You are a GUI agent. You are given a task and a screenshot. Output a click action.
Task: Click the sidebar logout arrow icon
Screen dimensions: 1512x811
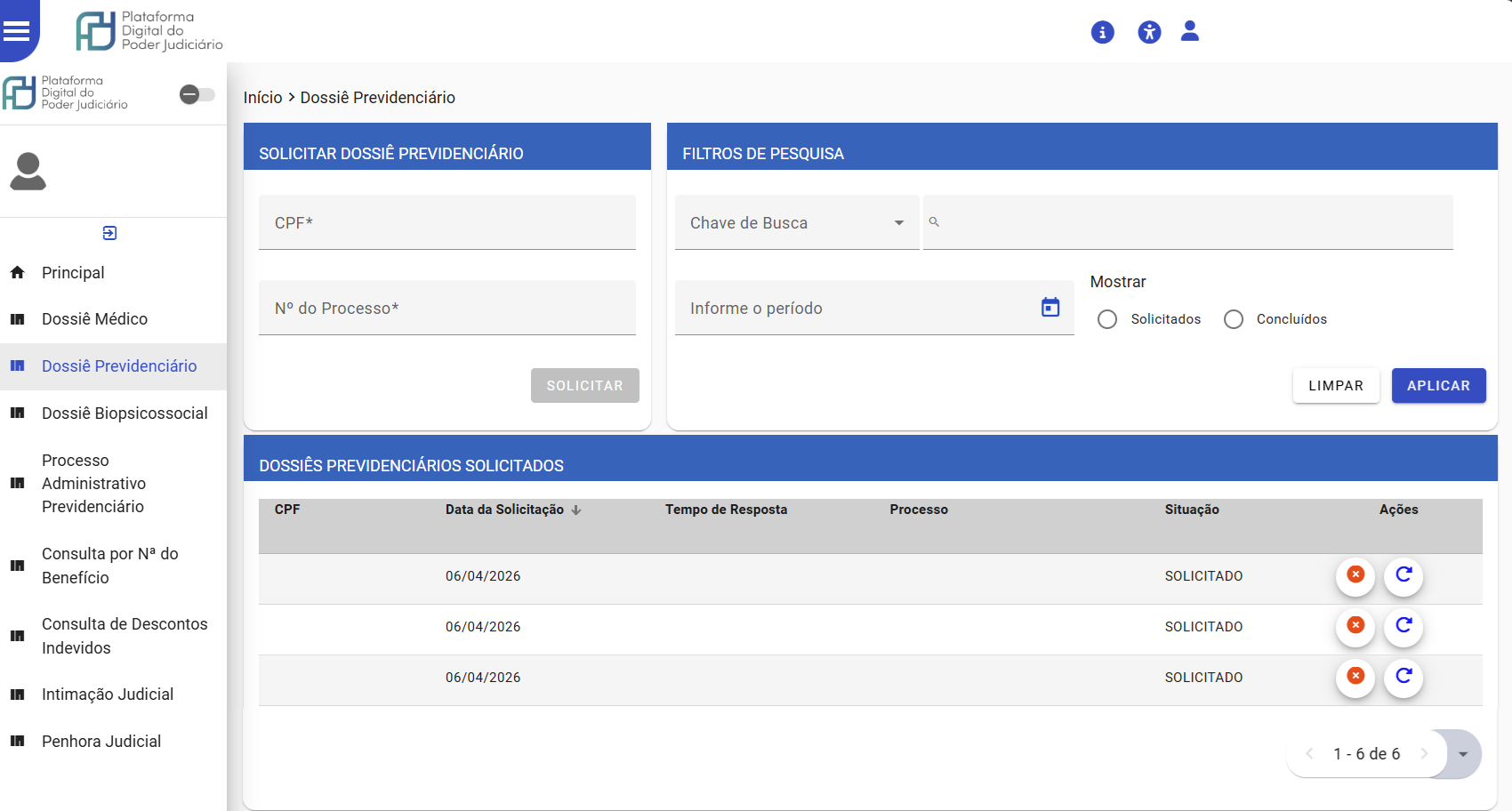coord(109,233)
